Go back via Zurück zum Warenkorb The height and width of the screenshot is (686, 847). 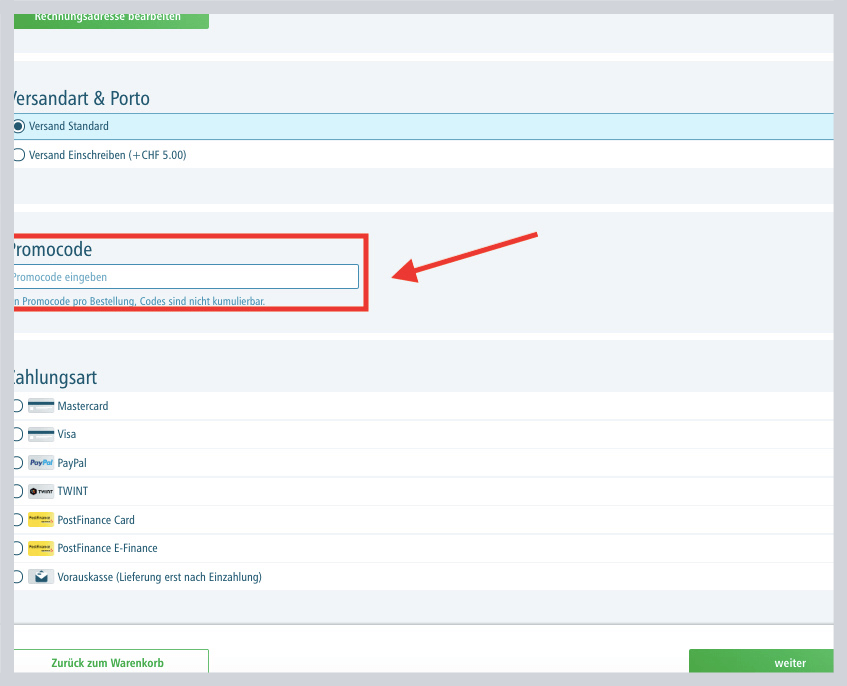110,662
